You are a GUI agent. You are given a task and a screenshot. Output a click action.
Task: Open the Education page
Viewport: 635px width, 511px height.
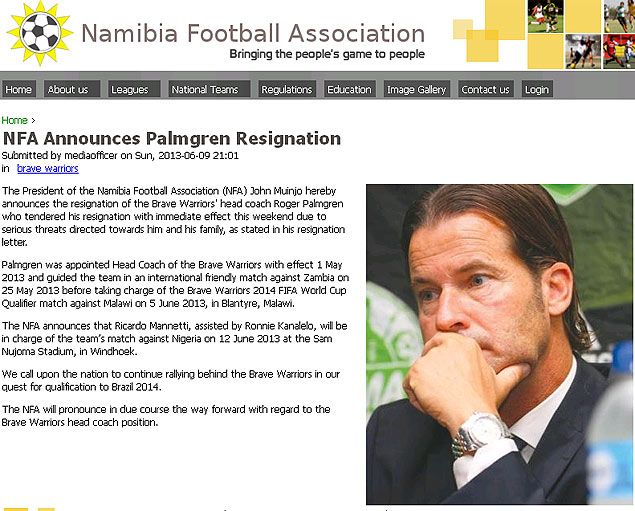pos(349,89)
